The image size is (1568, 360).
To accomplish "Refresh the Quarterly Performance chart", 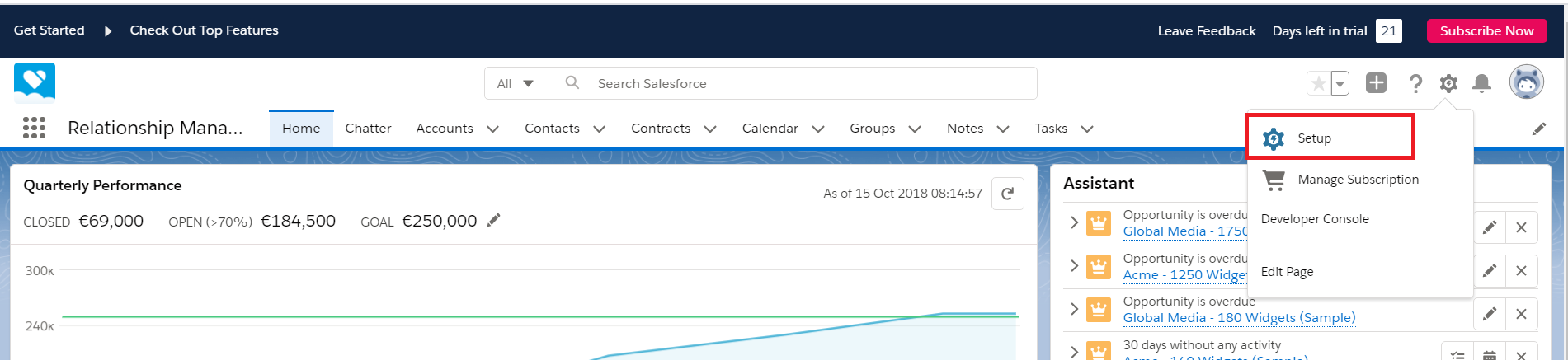I will [1007, 194].
